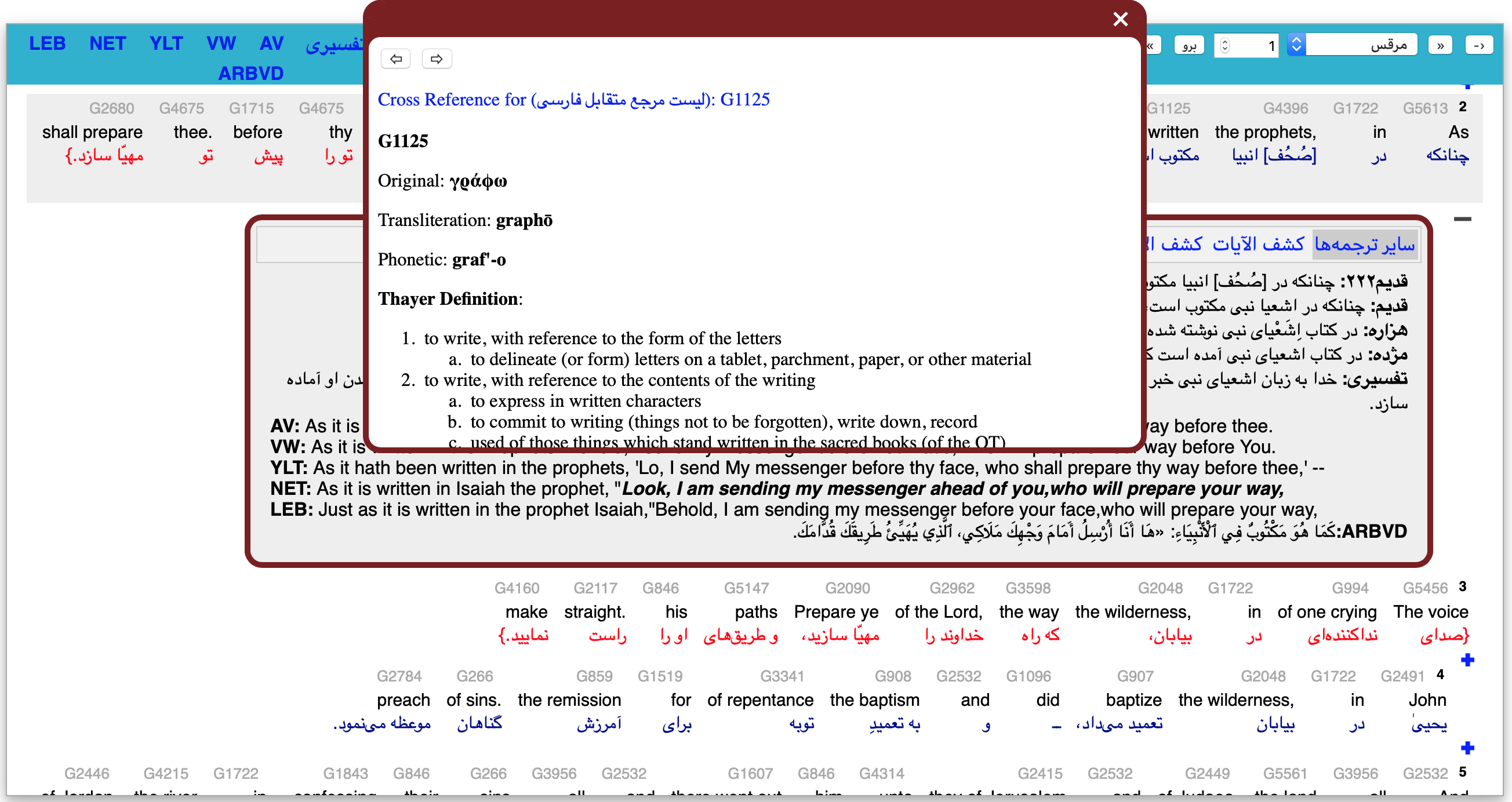Screen dimensions: 1512x802
Task: Select the AV translation tab
Action: coord(272,43)
